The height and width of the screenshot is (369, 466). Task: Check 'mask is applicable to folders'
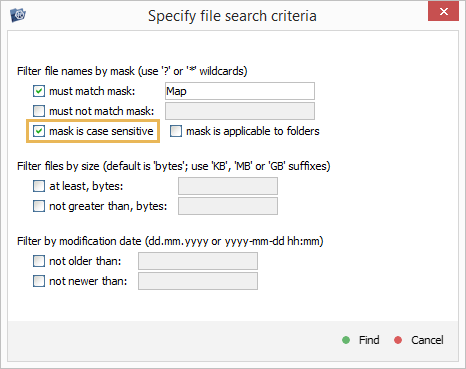176,131
